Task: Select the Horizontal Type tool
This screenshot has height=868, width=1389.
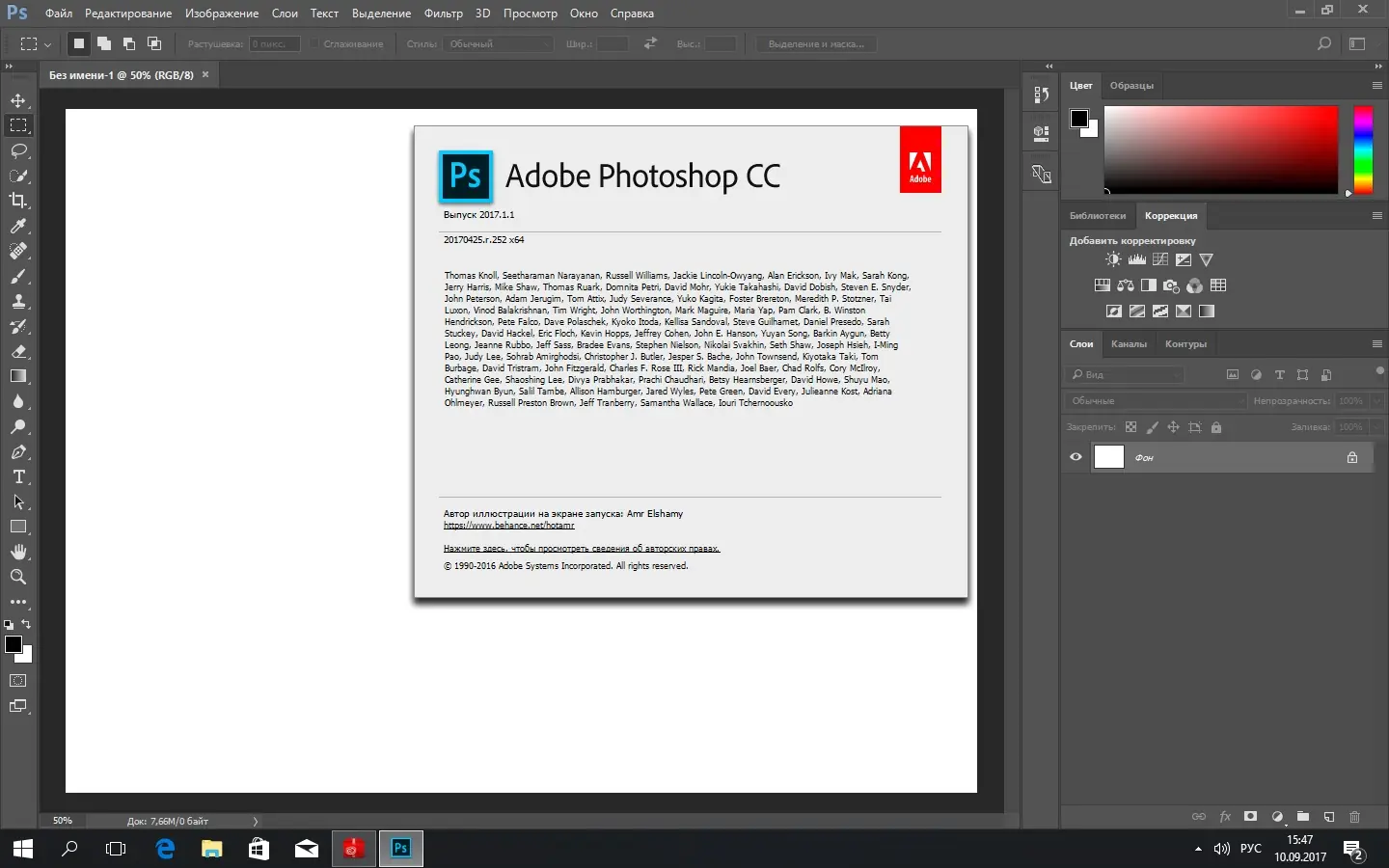Action: (x=18, y=476)
